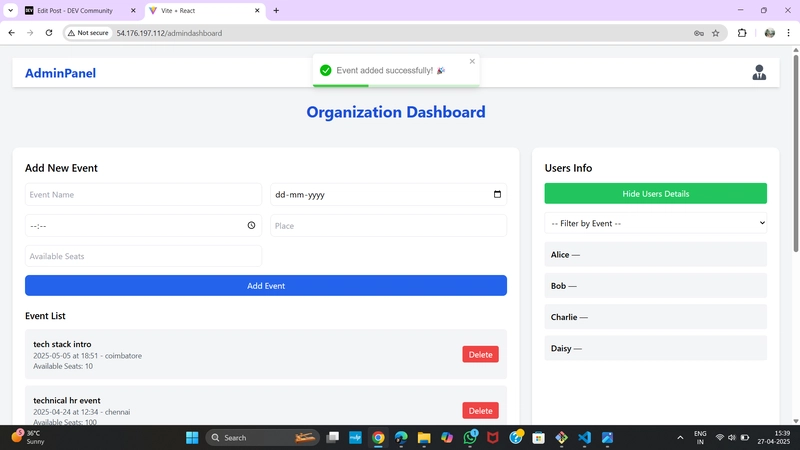Screen dimensions: 800x450
Task: Bookmark this page with the star icon
Action: (715, 33)
